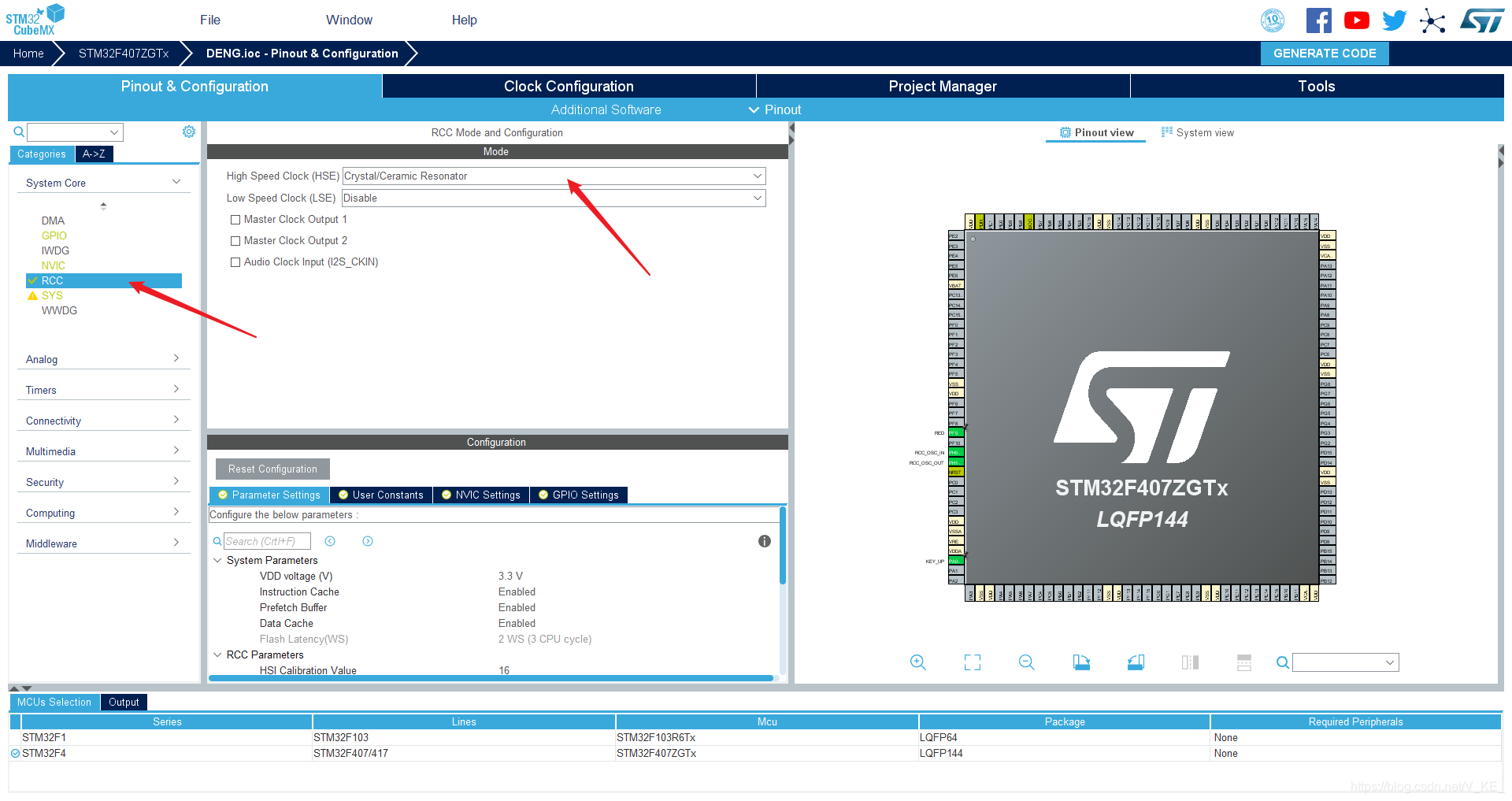Expand the Multimedia category
Screen dimensions: 1512x801
tap(176, 451)
